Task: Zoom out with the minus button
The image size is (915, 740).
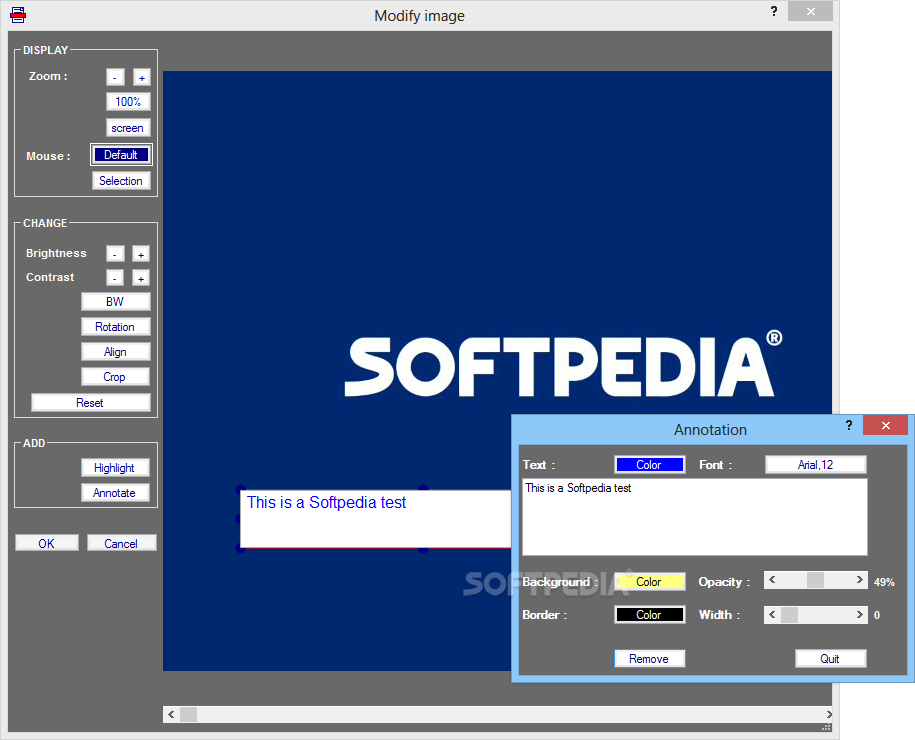Action: pyautogui.click(x=115, y=77)
